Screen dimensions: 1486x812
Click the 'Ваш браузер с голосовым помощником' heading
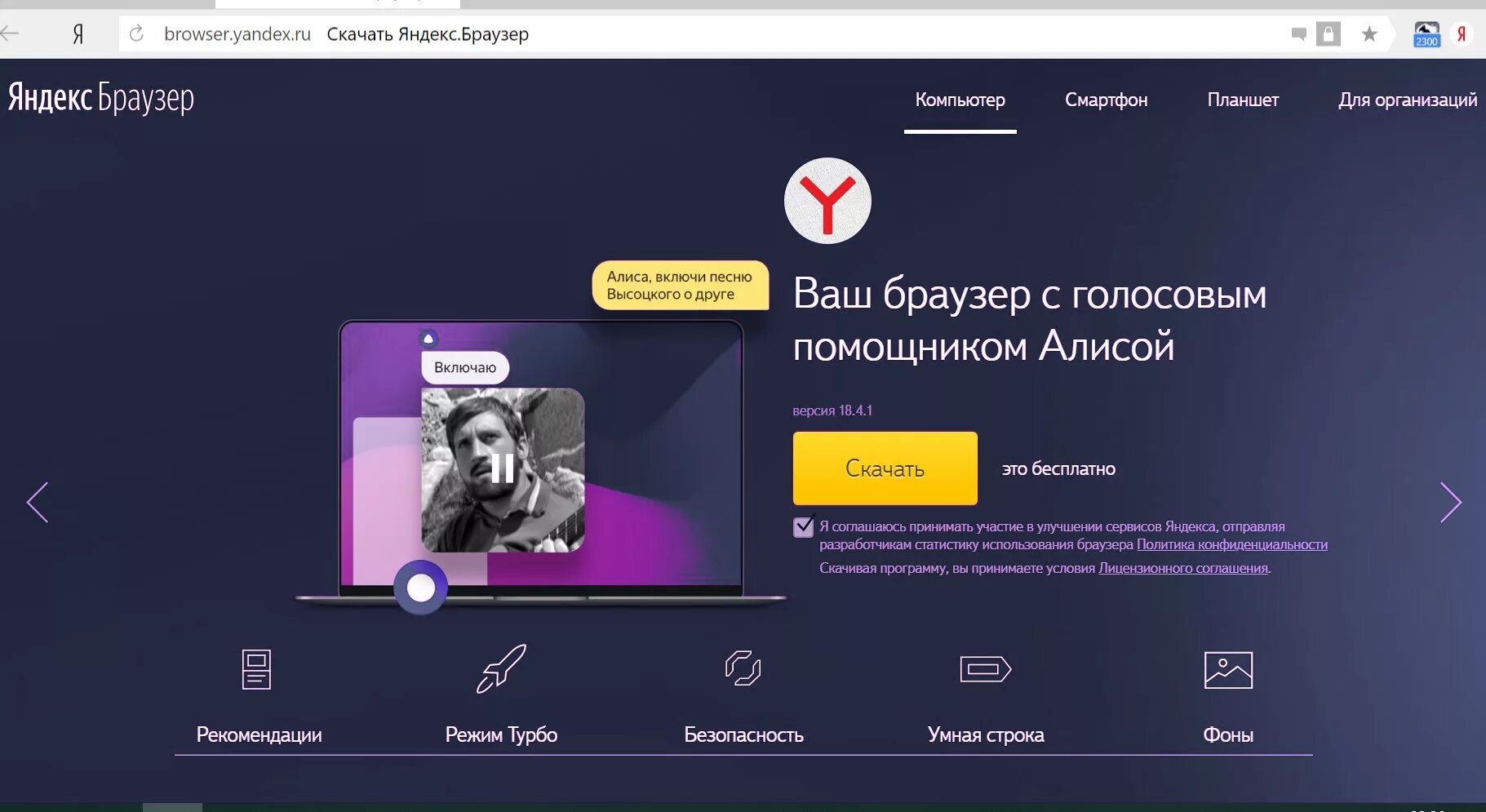(x=1030, y=319)
